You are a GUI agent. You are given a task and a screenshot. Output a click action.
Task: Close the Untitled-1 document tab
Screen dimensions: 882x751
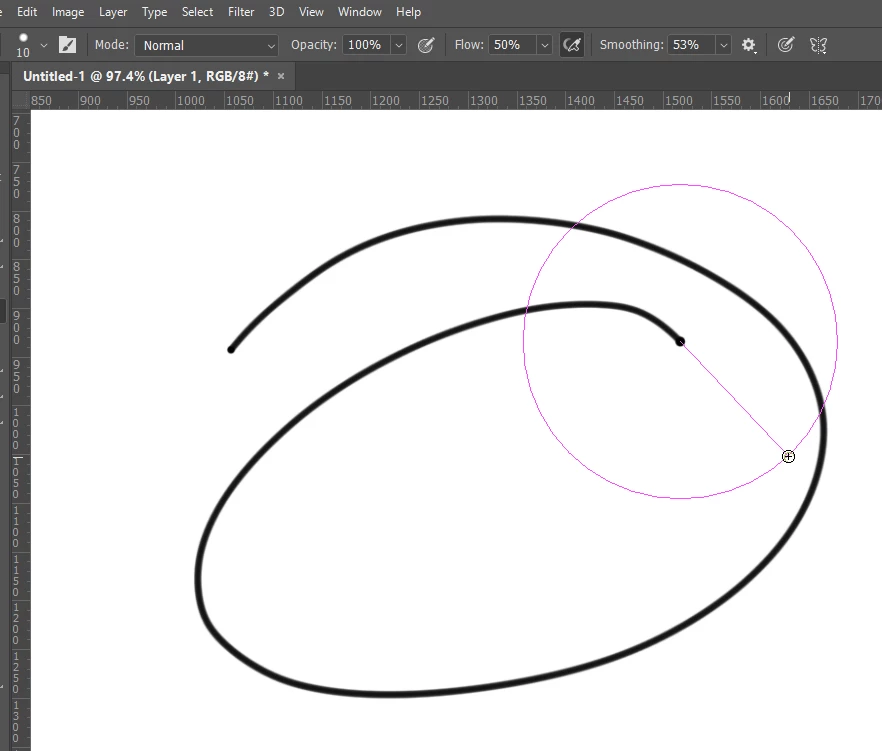[x=281, y=76]
